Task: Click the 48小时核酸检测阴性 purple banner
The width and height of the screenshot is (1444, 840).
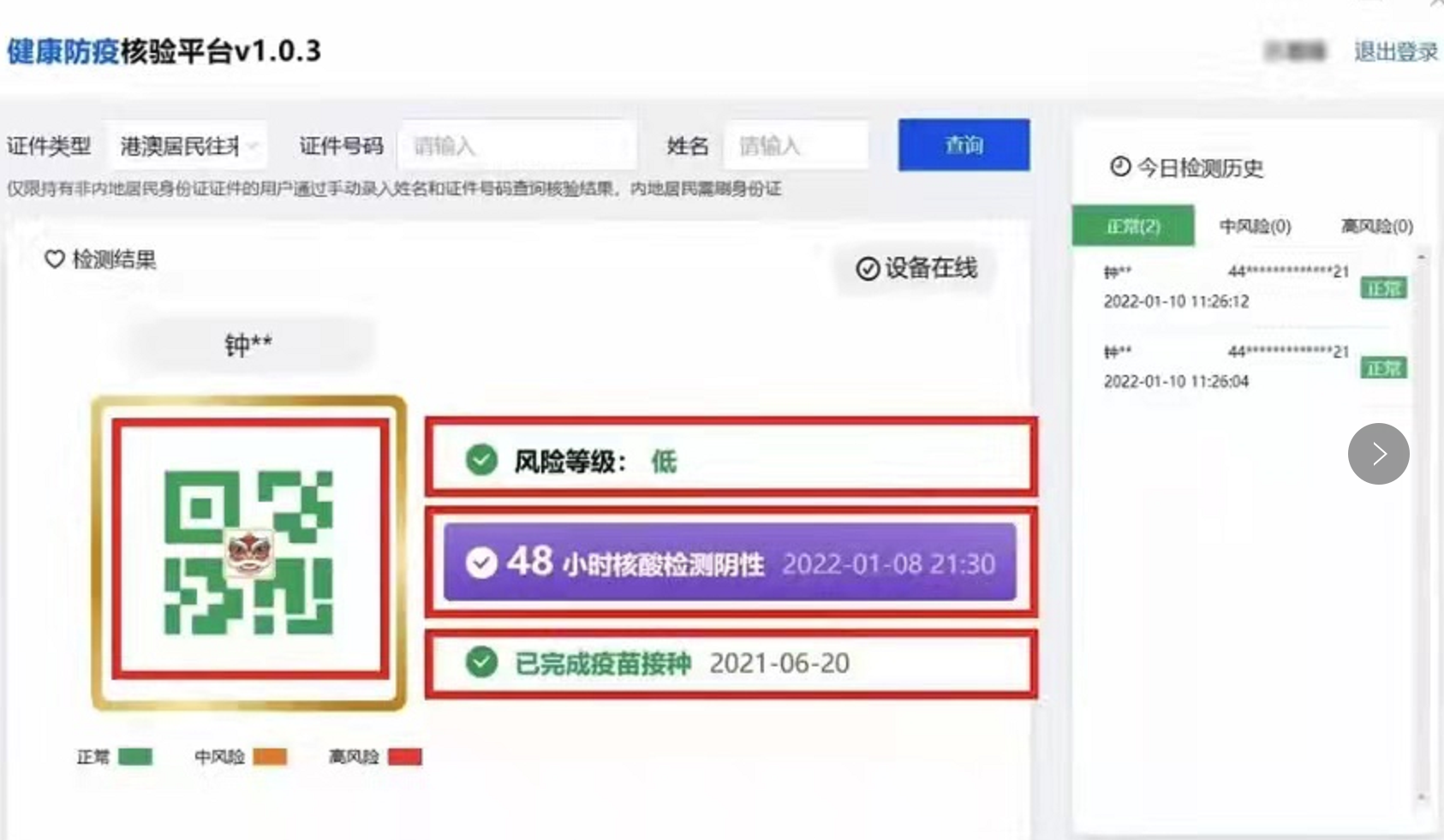Action: 730,563
